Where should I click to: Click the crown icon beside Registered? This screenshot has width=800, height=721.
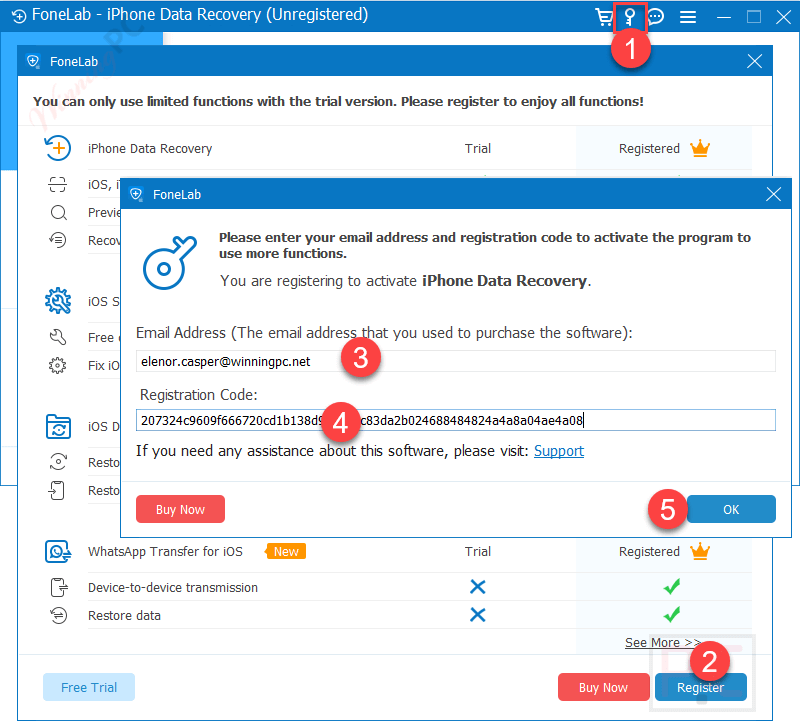(700, 147)
